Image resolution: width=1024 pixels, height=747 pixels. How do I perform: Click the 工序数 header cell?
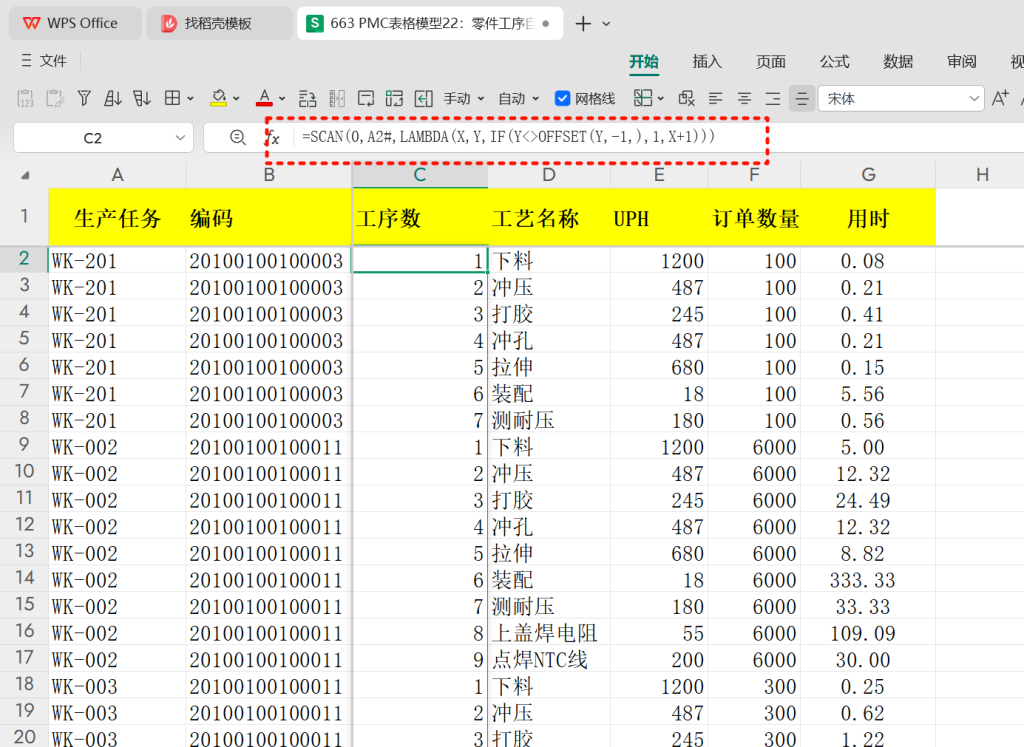(420, 217)
